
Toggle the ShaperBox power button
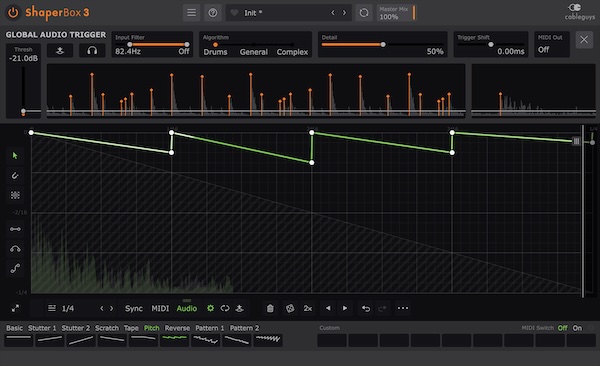click(x=13, y=13)
